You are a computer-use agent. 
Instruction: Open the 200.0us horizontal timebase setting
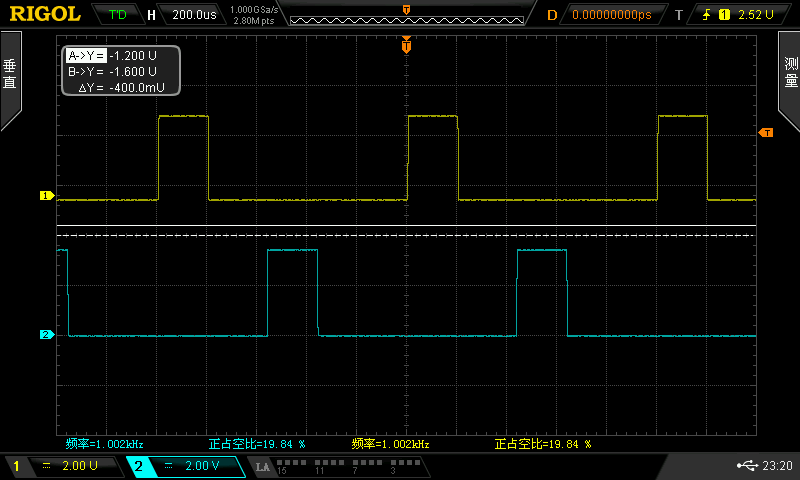[x=192, y=15]
